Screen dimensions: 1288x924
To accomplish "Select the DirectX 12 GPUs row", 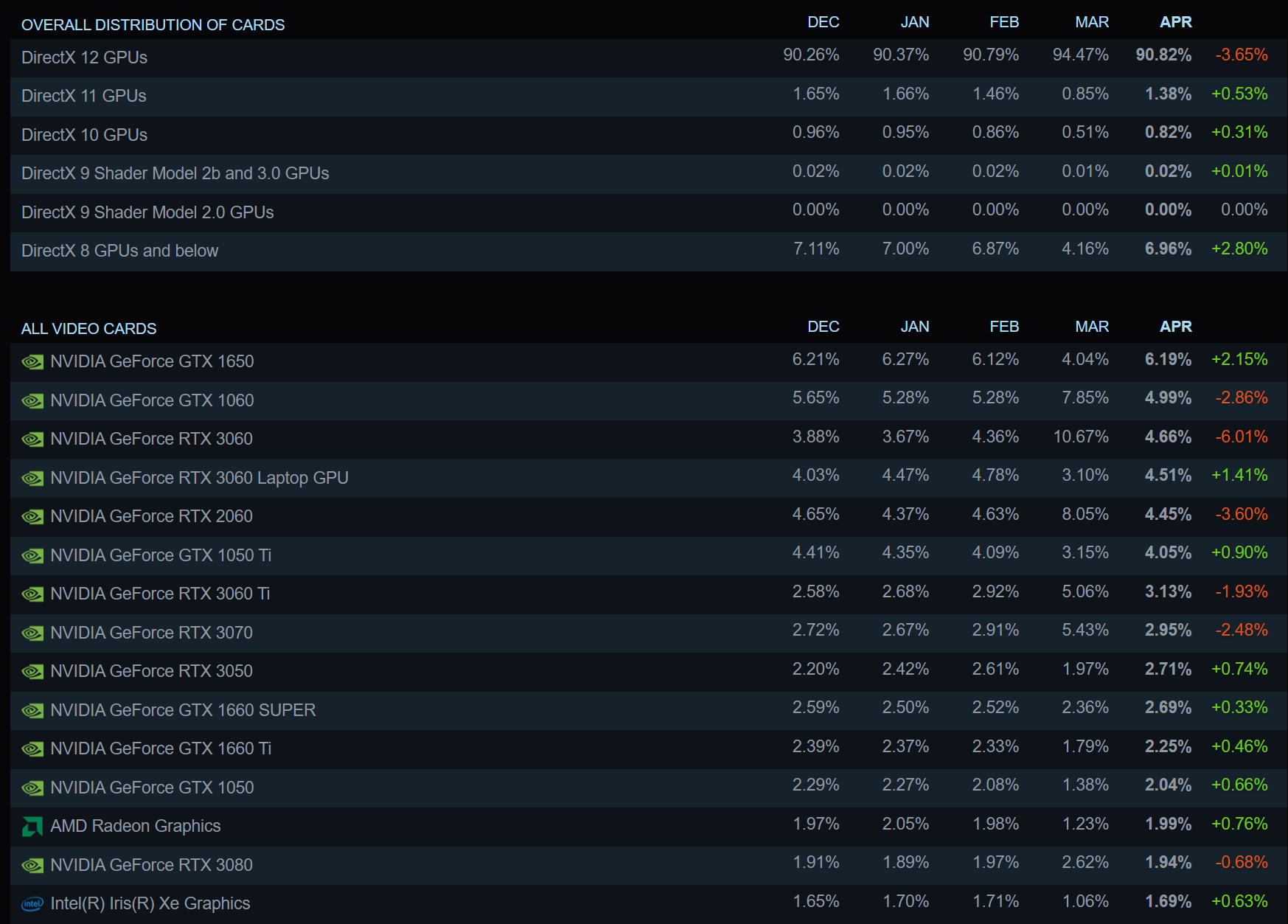I will coord(649,58).
